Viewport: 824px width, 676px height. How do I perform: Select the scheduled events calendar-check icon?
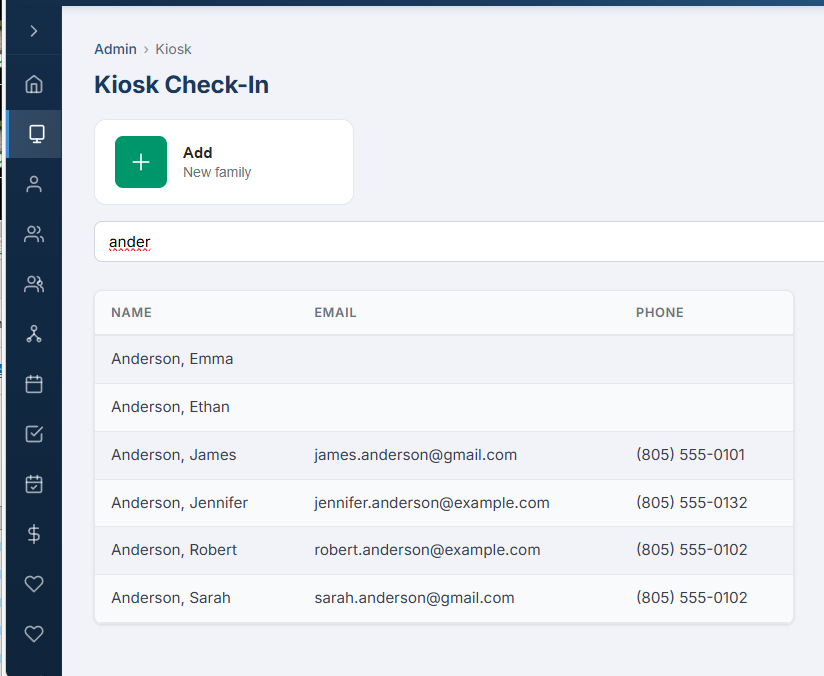tap(34, 483)
